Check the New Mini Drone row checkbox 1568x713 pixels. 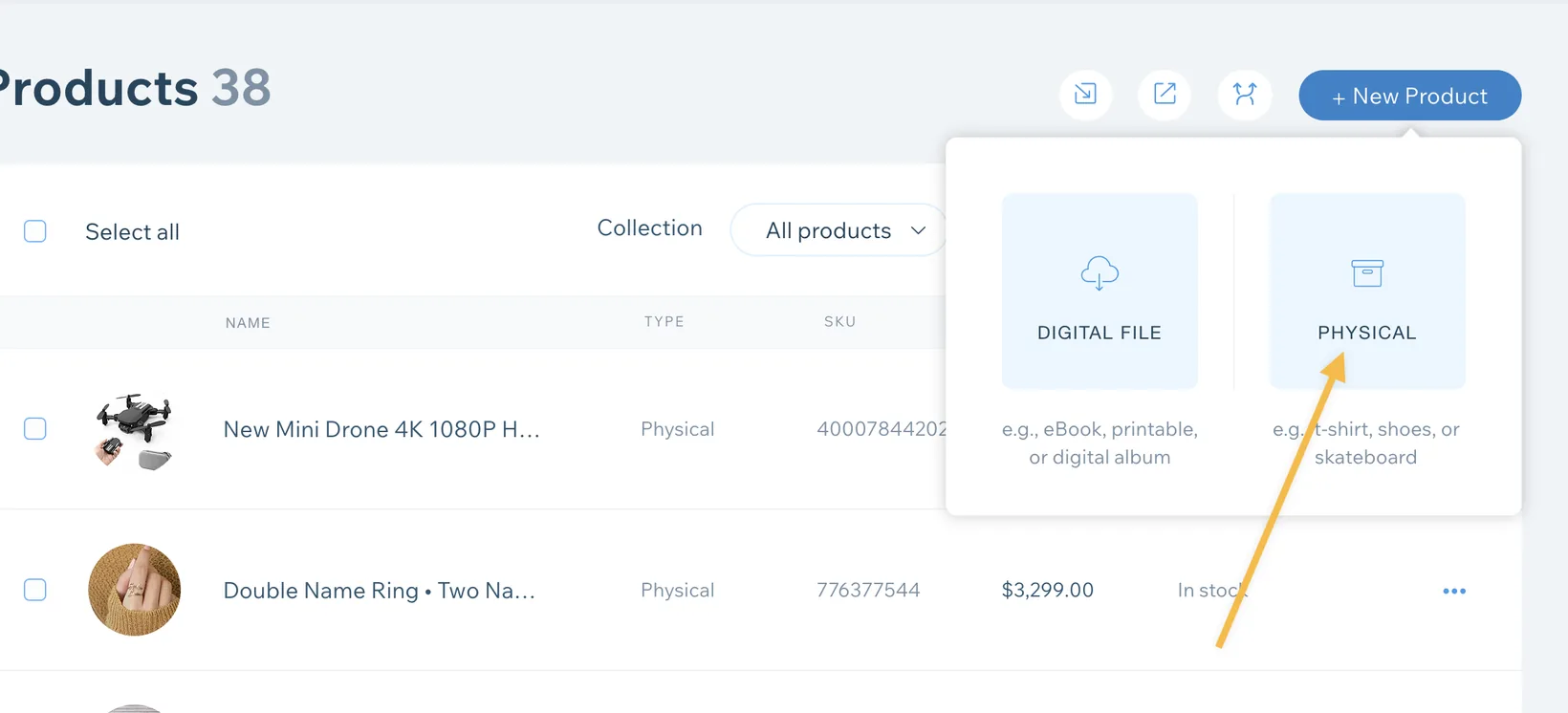pos(35,428)
